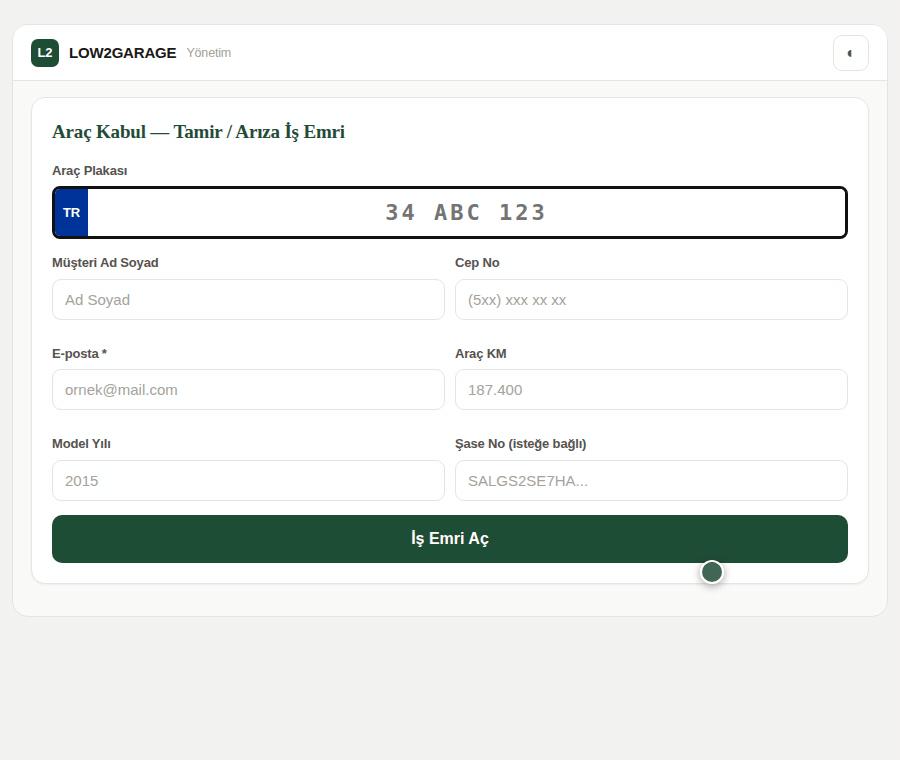Click the round green floating dot
900x760 pixels.
click(x=712, y=572)
